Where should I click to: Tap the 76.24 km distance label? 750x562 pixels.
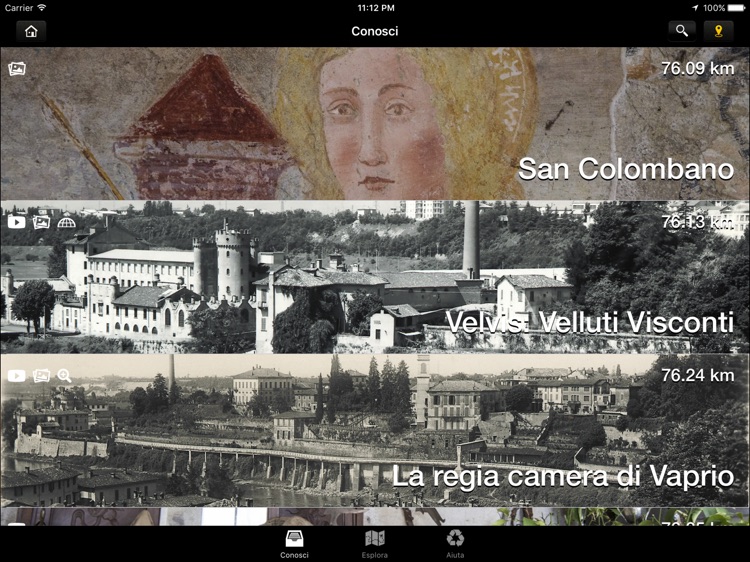click(x=698, y=376)
